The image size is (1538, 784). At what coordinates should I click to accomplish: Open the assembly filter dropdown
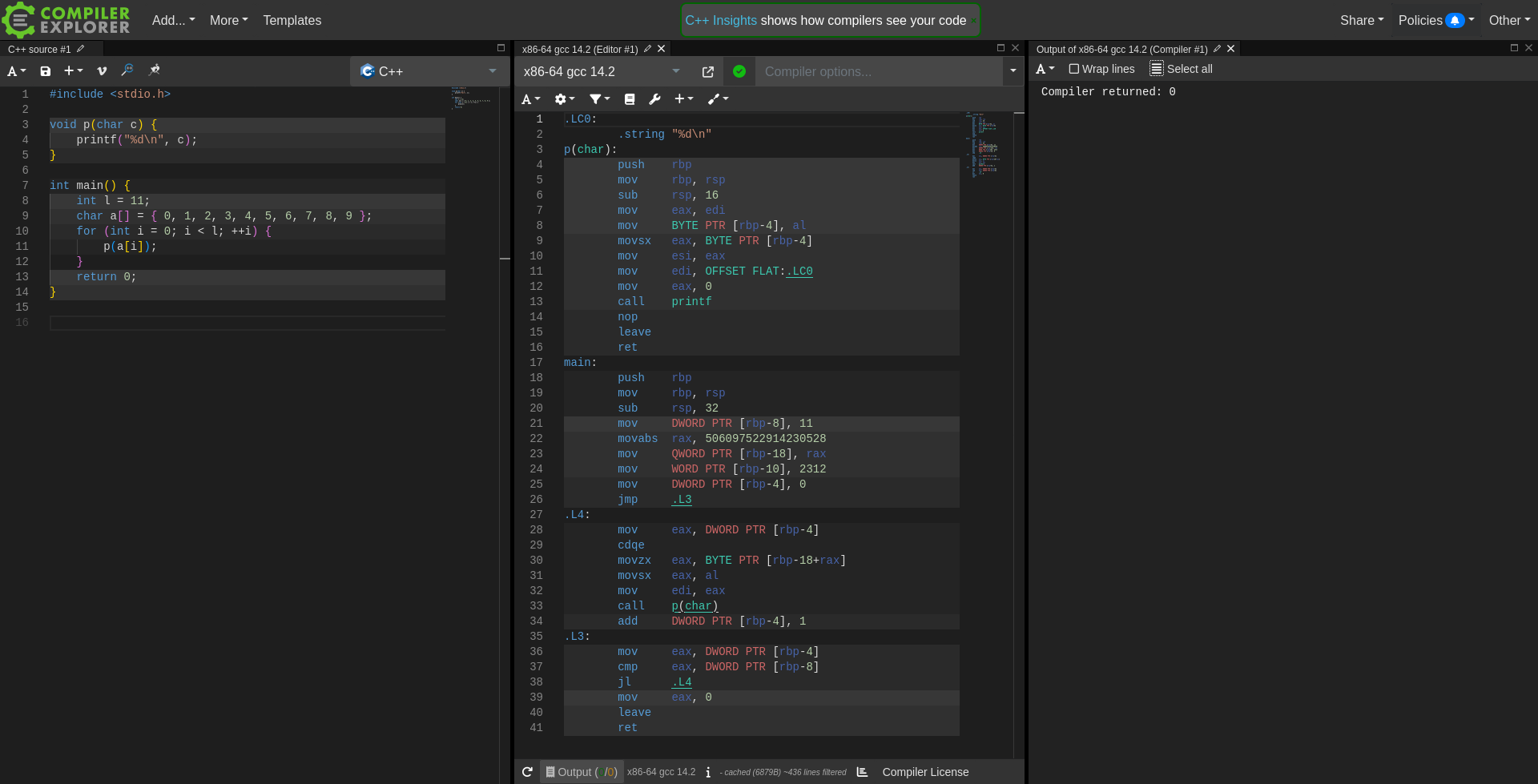[x=599, y=99]
